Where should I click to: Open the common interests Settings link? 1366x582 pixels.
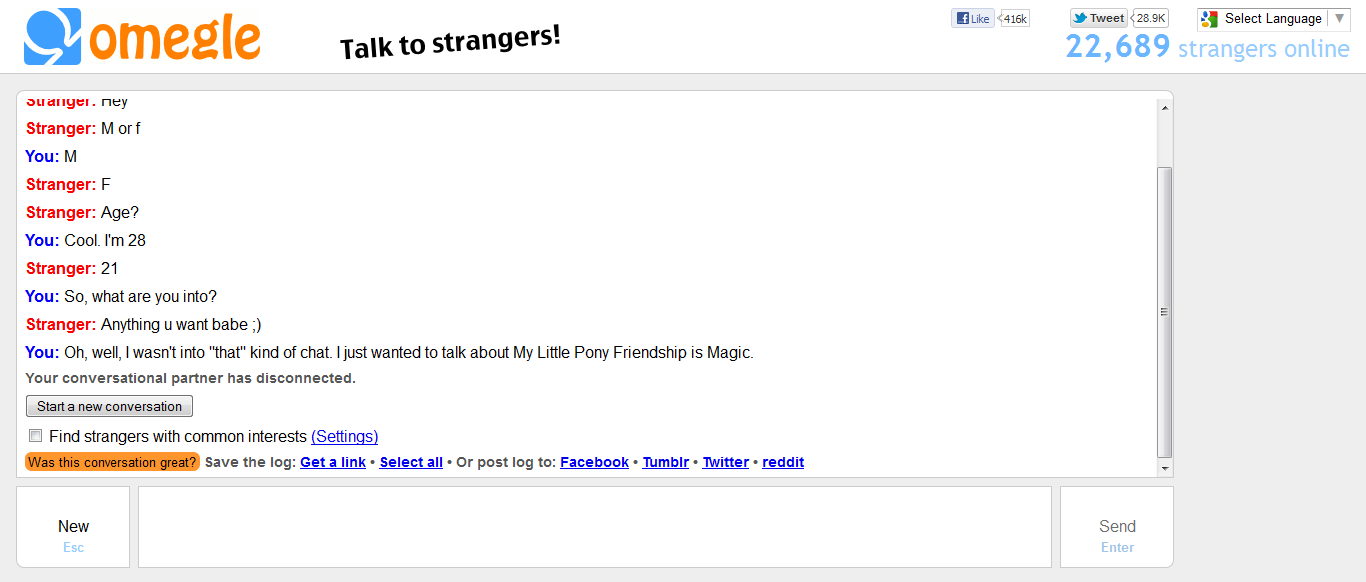pos(344,436)
